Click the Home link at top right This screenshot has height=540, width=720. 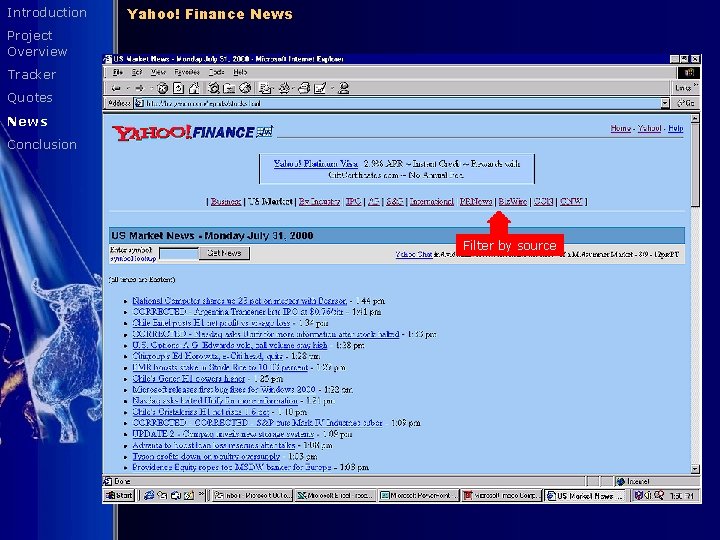pos(620,128)
